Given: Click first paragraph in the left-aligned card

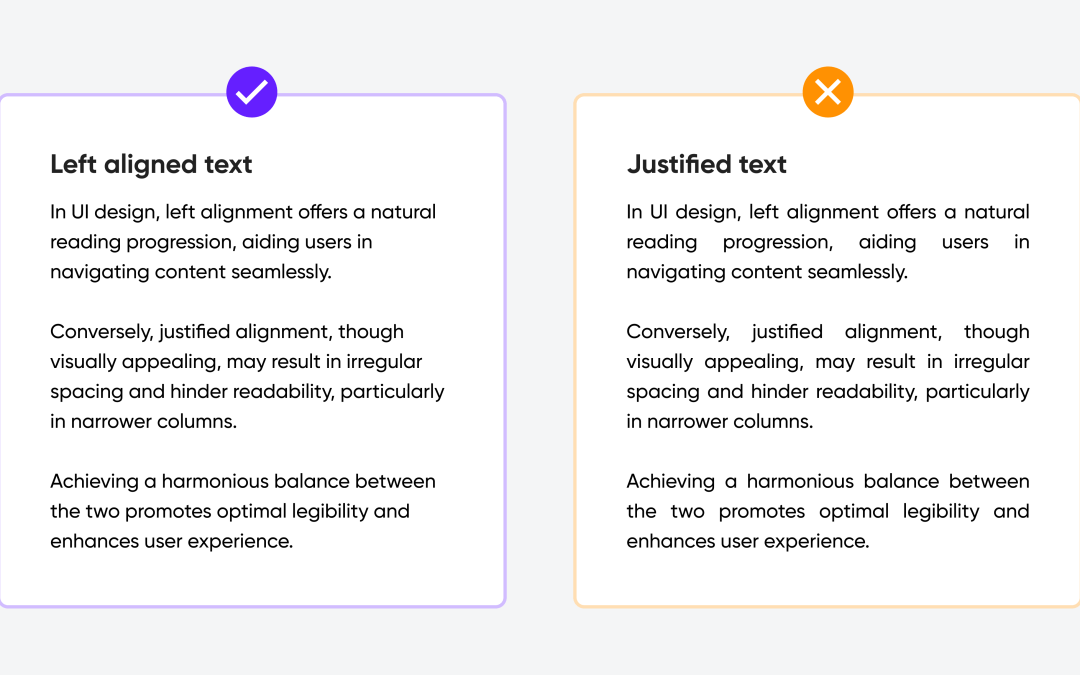Looking at the screenshot, I should (243, 241).
